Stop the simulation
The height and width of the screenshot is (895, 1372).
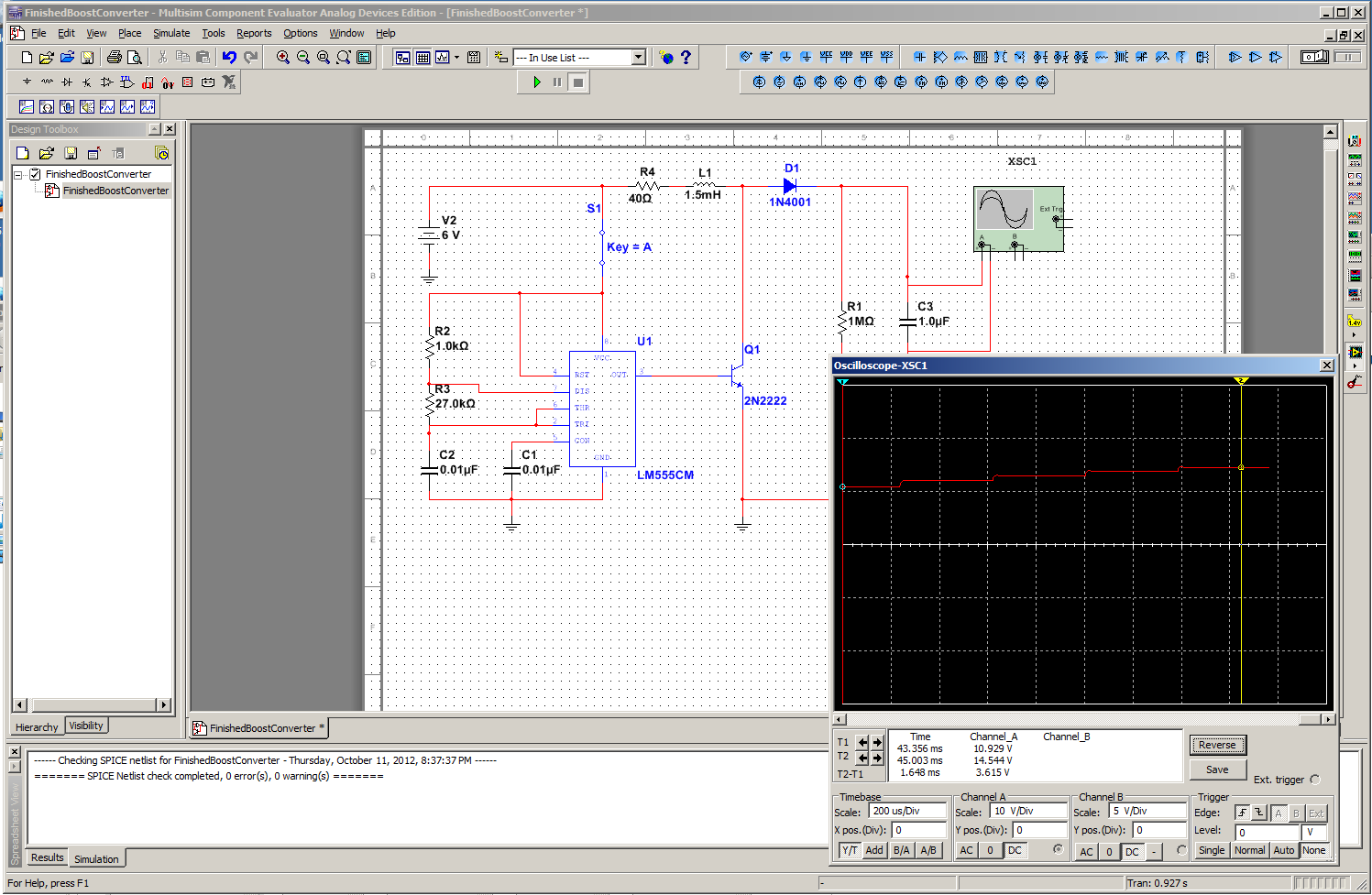click(x=577, y=82)
